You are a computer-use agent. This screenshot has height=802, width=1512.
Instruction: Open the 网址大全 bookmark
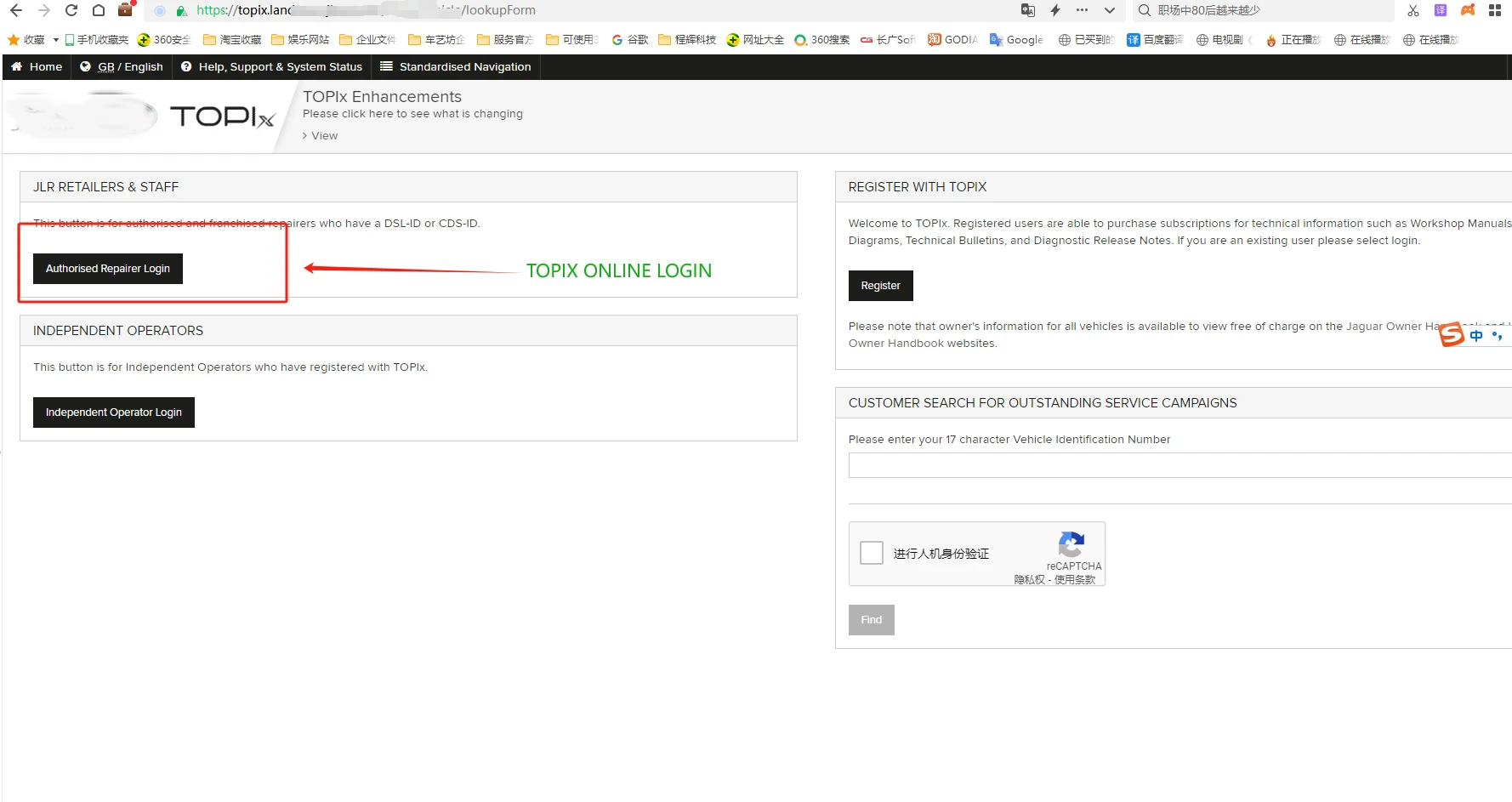click(x=755, y=40)
